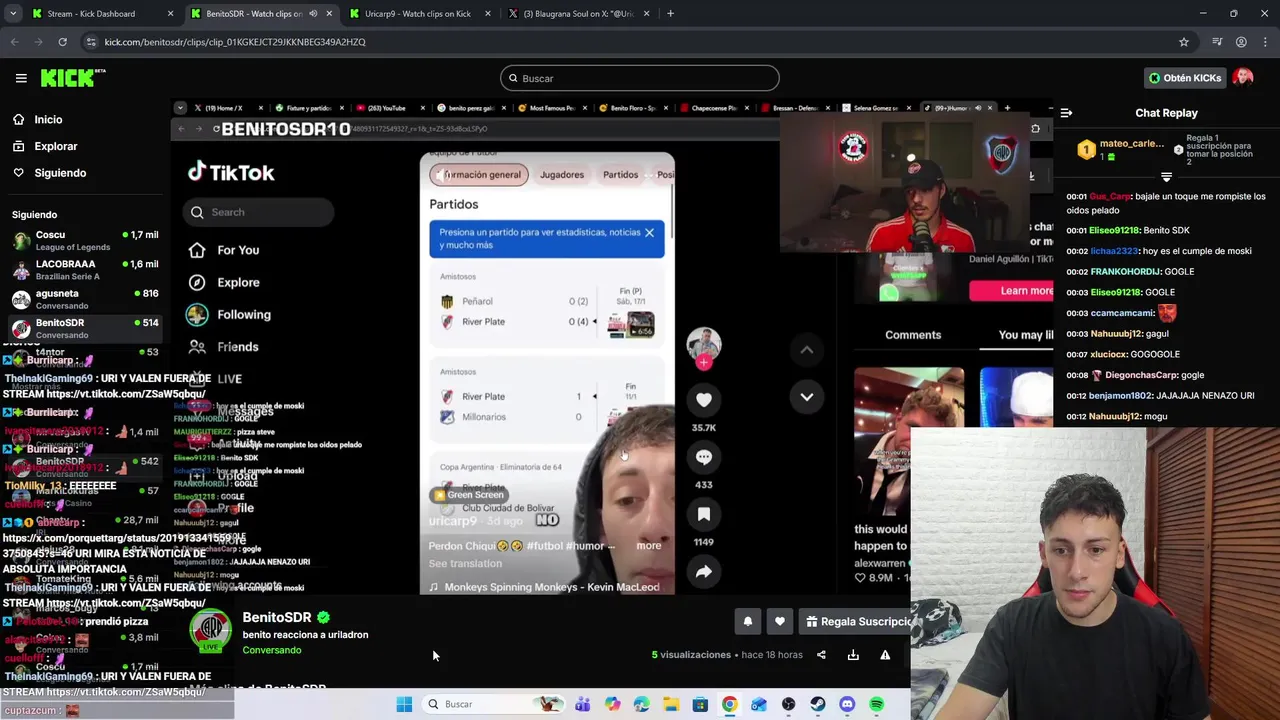The image size is (1280, 720).
Task: Open agusneta channel in following list
Action: click(x=85, y=299)
